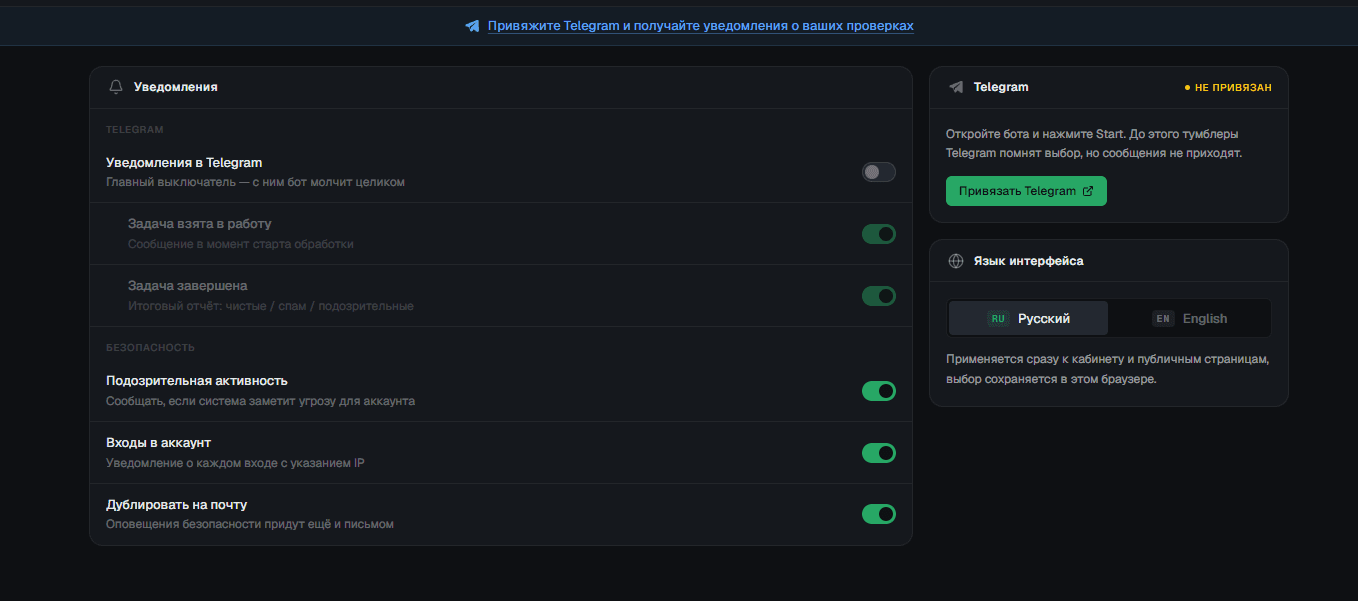Click the НЕ ПРИВЯЗАН status label
This screenshot has height=601, width=1358.
tap(1228, 88)
